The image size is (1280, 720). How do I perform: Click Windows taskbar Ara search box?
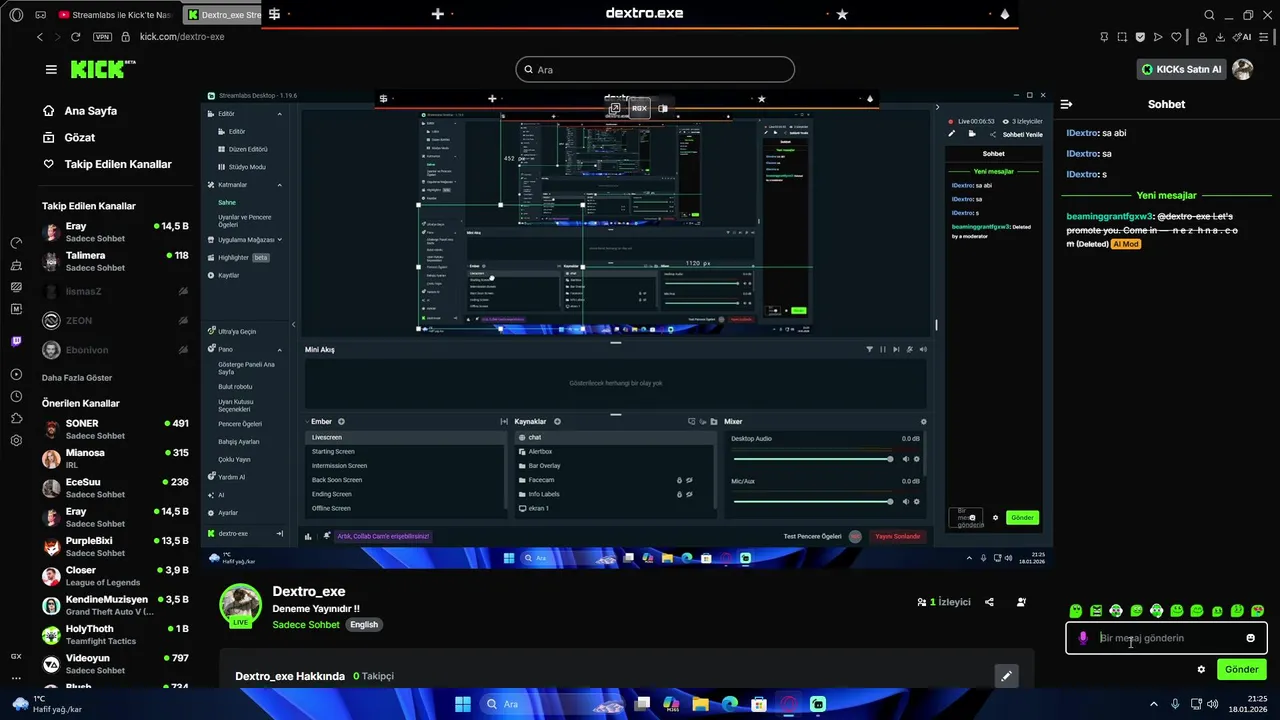click(x=553, y=704)
